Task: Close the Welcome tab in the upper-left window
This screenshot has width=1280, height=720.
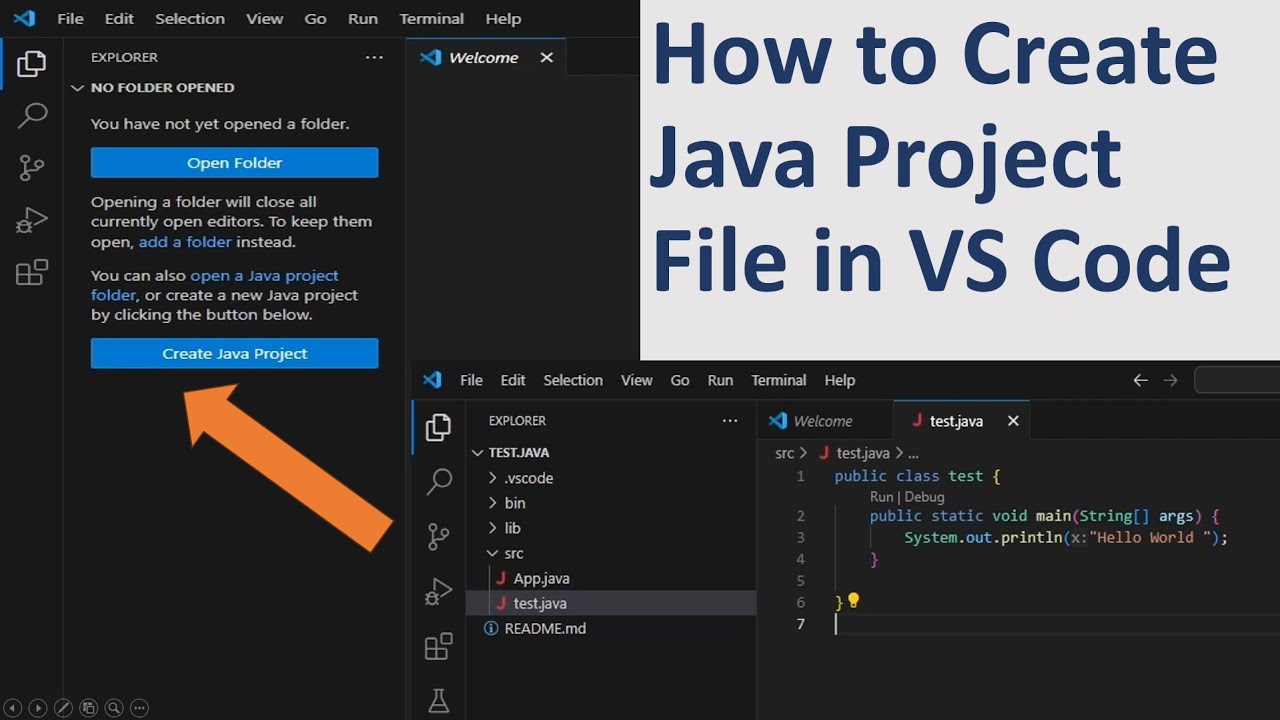Action: tap(546, 58)
